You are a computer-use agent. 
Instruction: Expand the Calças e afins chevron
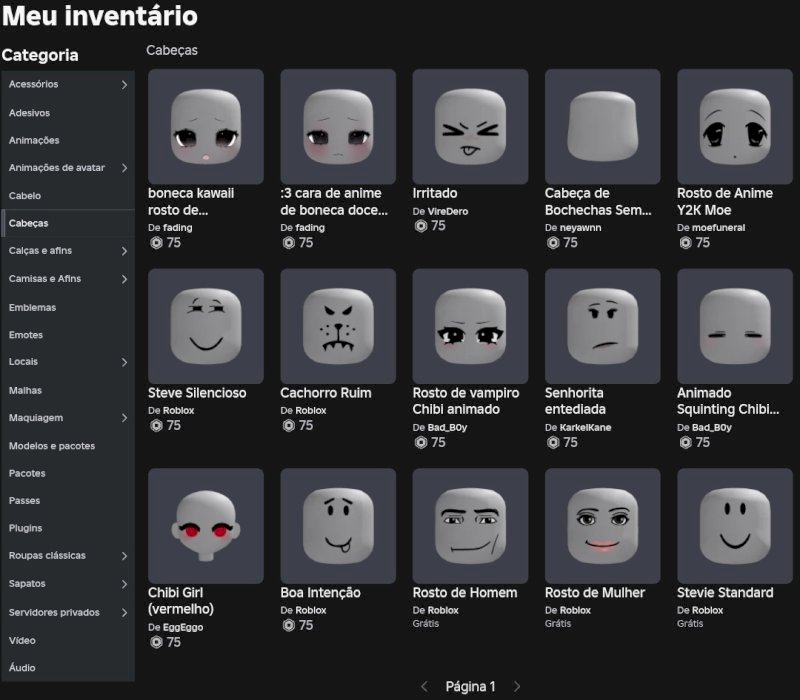[124, 251]
